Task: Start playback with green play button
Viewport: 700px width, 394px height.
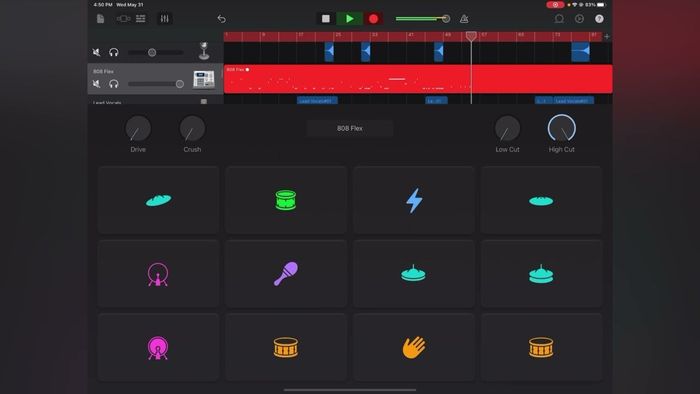Action: tap(350, 19)
